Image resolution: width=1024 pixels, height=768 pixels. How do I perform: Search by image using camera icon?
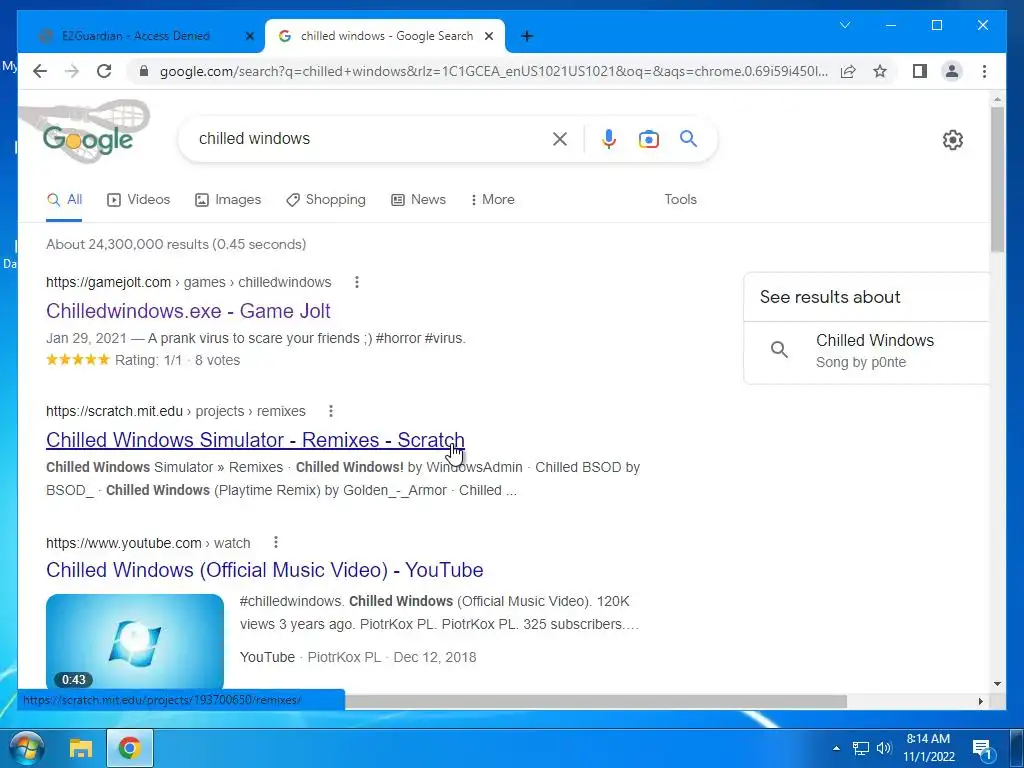tap(648, 139)
